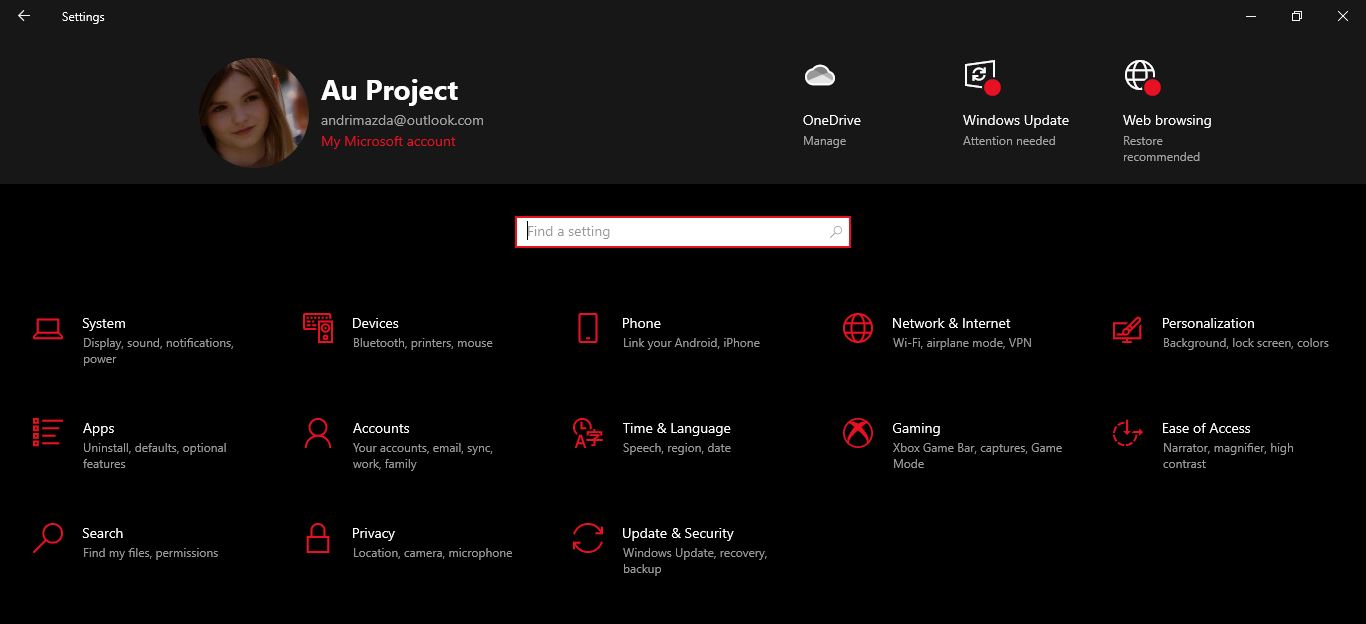
Task: Click 'Find my files, permissions' text
Action: pos(150,553)
